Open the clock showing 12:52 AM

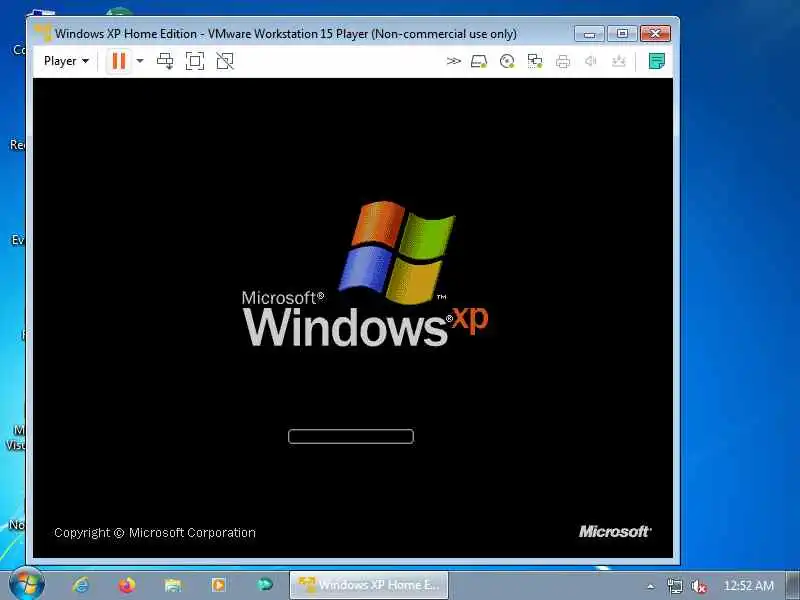[x=748, y=586]
